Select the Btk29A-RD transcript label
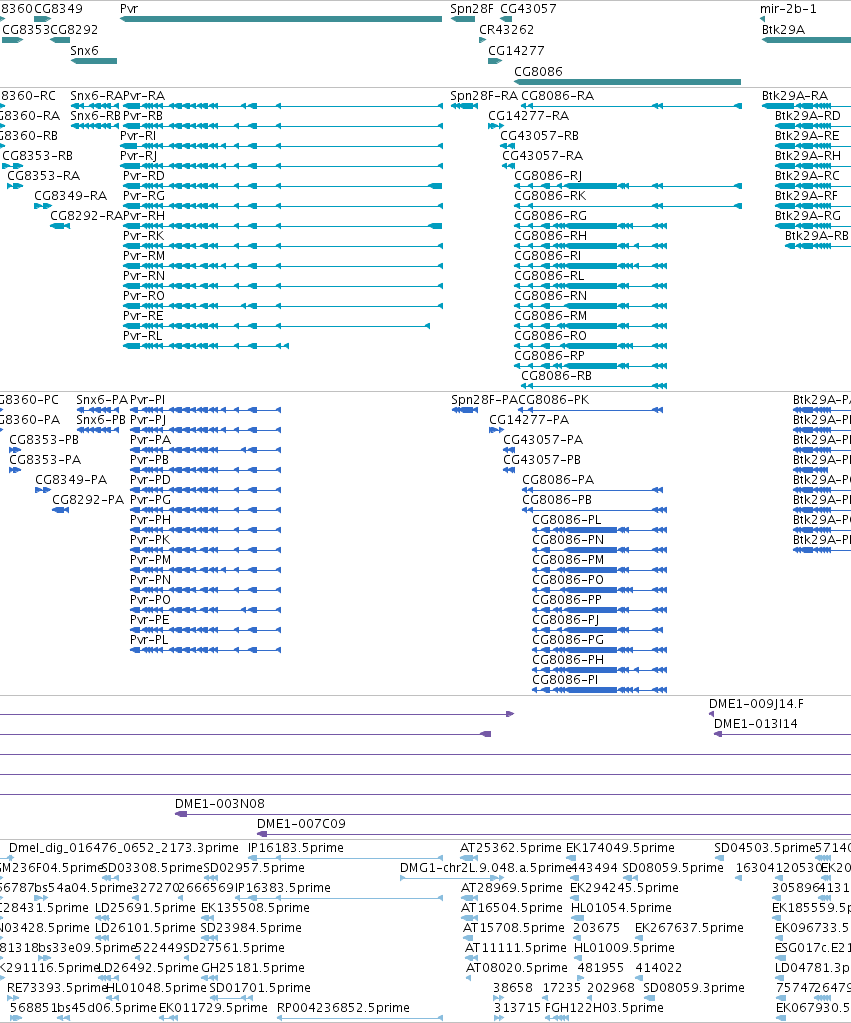 (808, 116)
